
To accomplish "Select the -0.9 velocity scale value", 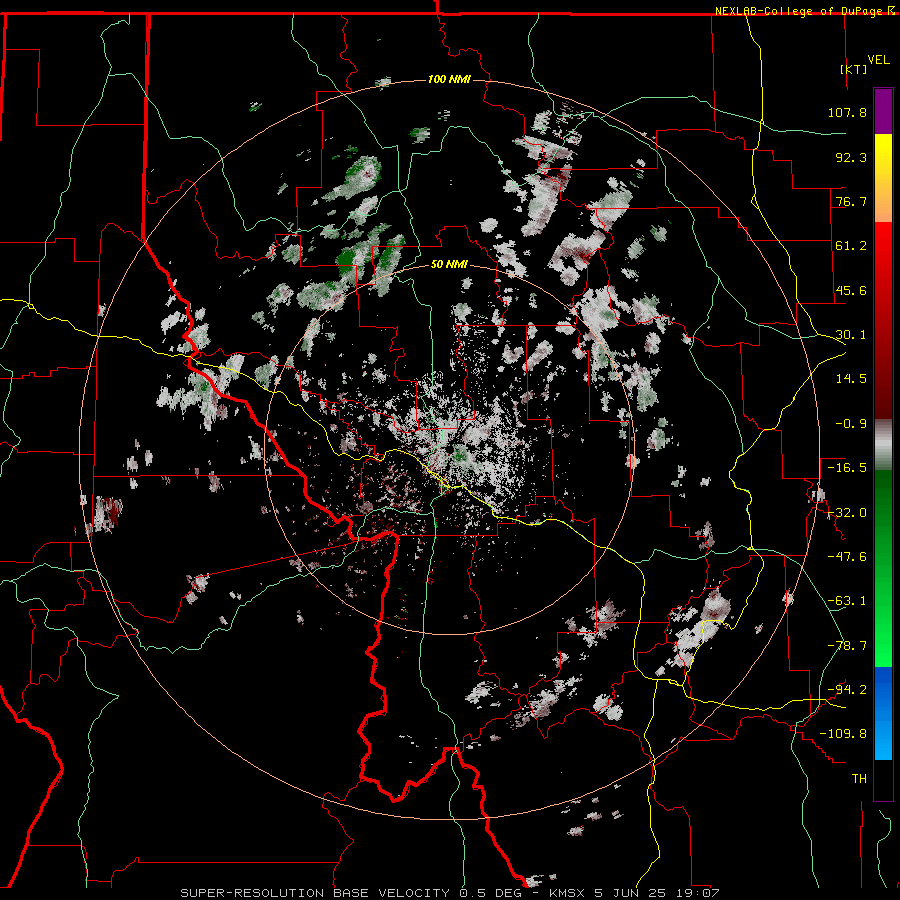I will click(x=851, y=424).
